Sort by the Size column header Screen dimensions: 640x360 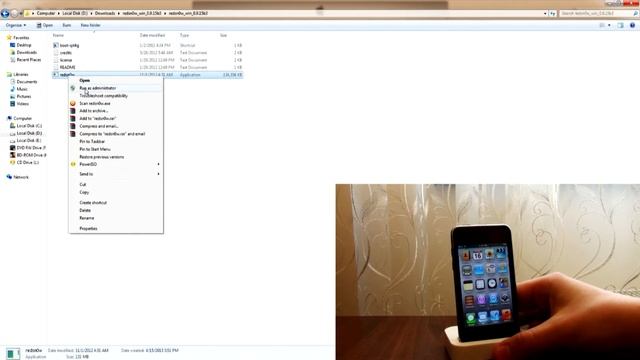[x=223, y=36]
